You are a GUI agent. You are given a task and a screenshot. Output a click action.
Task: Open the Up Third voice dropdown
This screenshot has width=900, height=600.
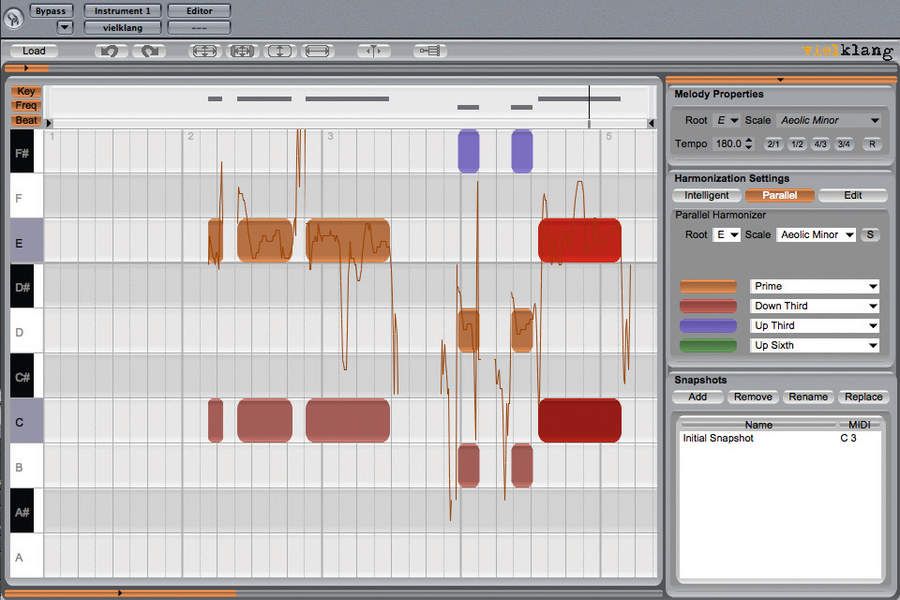pyautogui.click(x=814, y=326)
